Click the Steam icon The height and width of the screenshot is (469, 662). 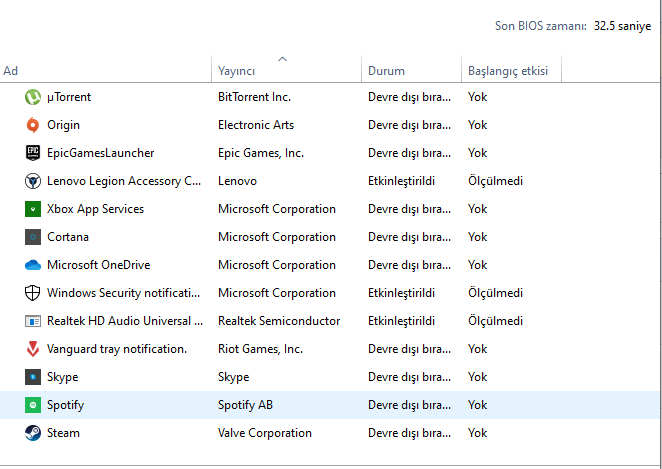click(x=33, y=433)
